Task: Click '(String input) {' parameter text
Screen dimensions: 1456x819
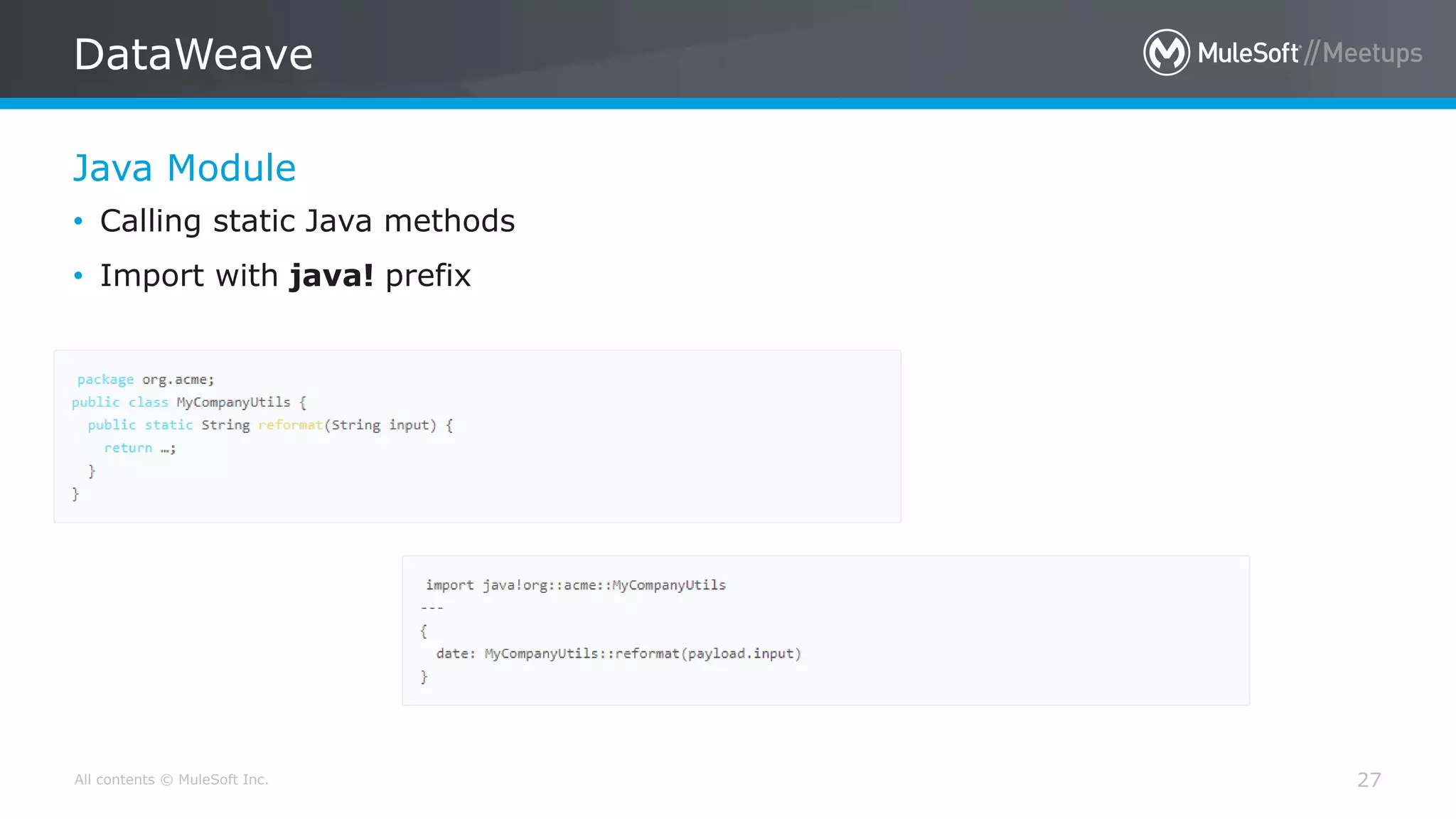Action: (x=388, y=425)
